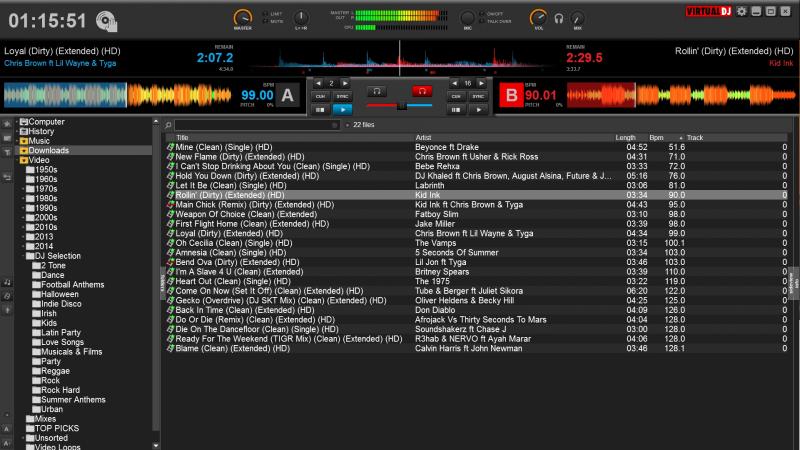Increase deck A loop length with right arrow

[345, 83]
